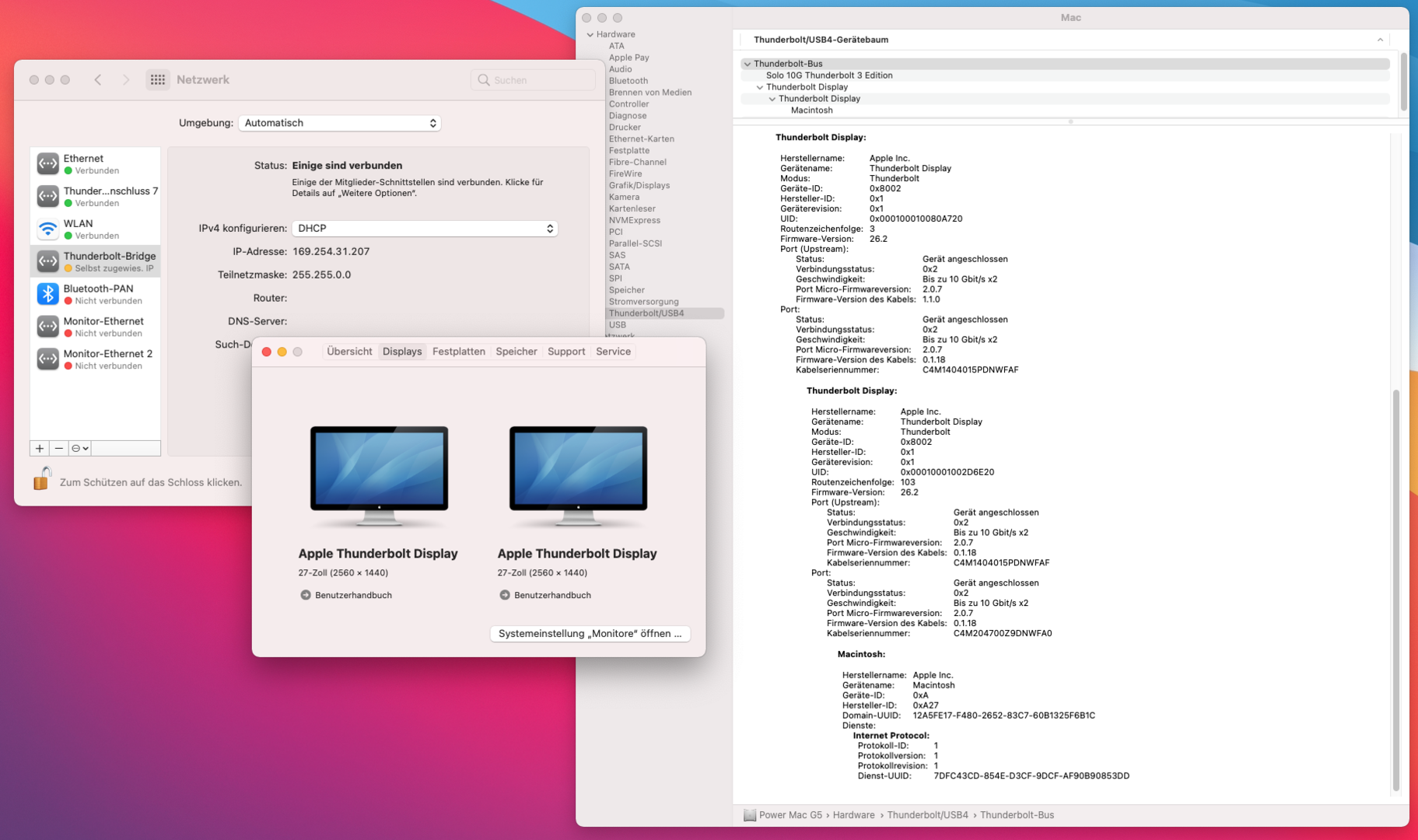Viewport: 1418px width, 840px height.
Task: Select Ethernet interface icon in Netzwerk list
Action: tap(48, 164)
